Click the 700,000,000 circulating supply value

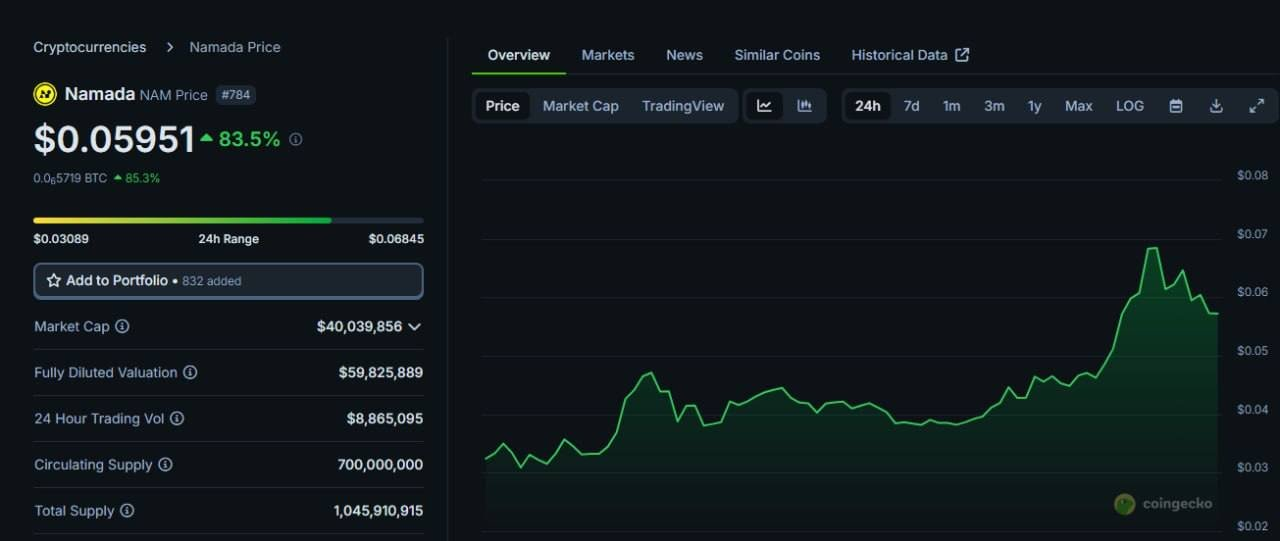(x=380, y=464)
